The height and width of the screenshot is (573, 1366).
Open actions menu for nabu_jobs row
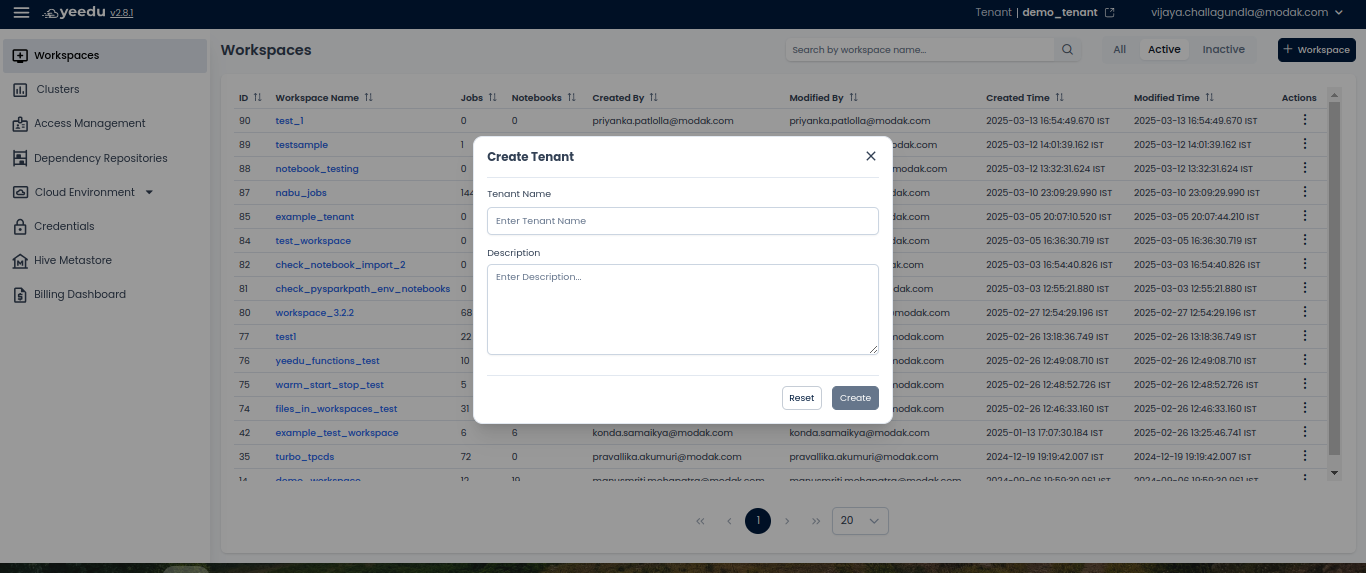(x=1304, y=192)
